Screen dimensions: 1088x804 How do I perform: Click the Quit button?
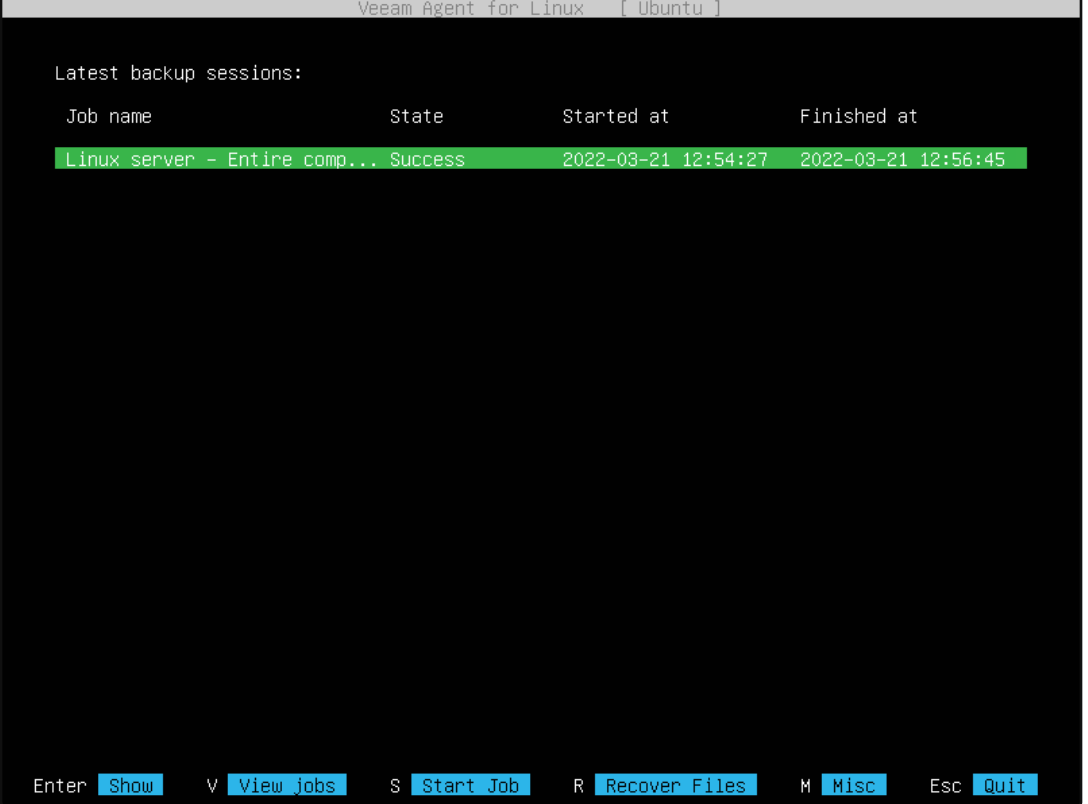(1004, 786)
